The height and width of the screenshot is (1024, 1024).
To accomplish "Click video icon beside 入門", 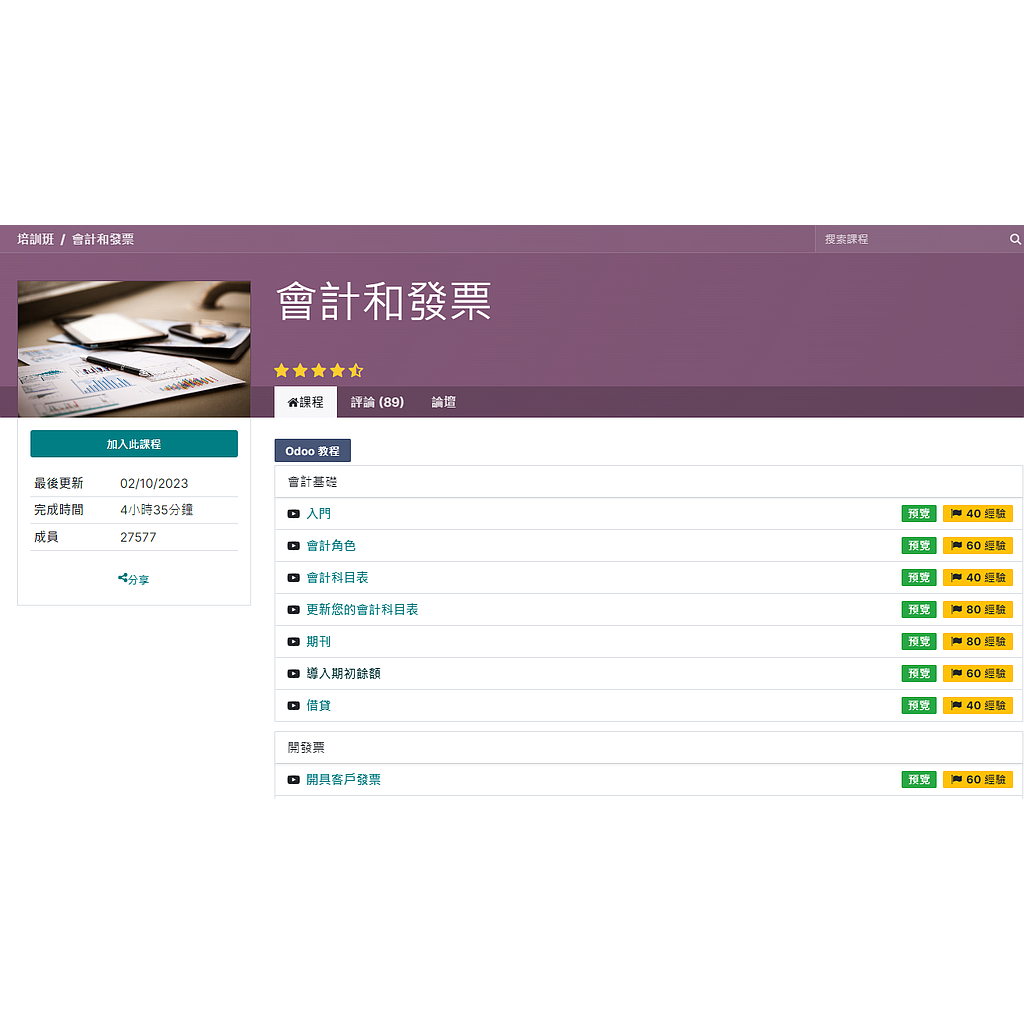I will [294, 514].
